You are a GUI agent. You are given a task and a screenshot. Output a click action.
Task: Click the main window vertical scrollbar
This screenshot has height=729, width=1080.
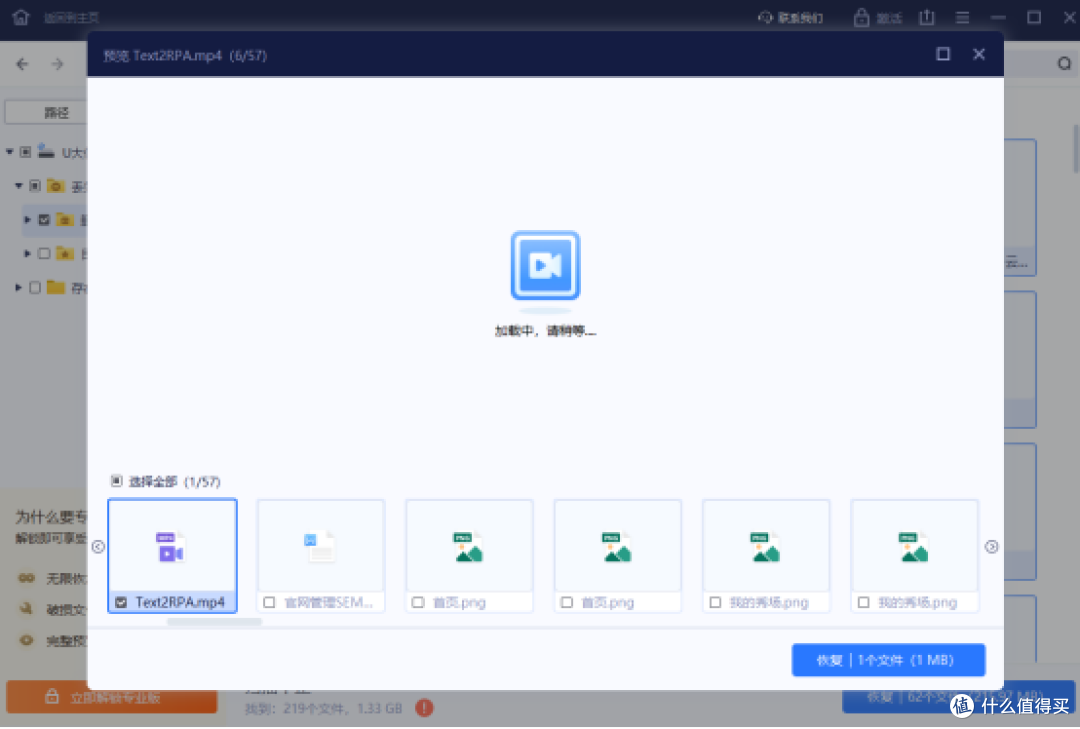click(1075, 148)
